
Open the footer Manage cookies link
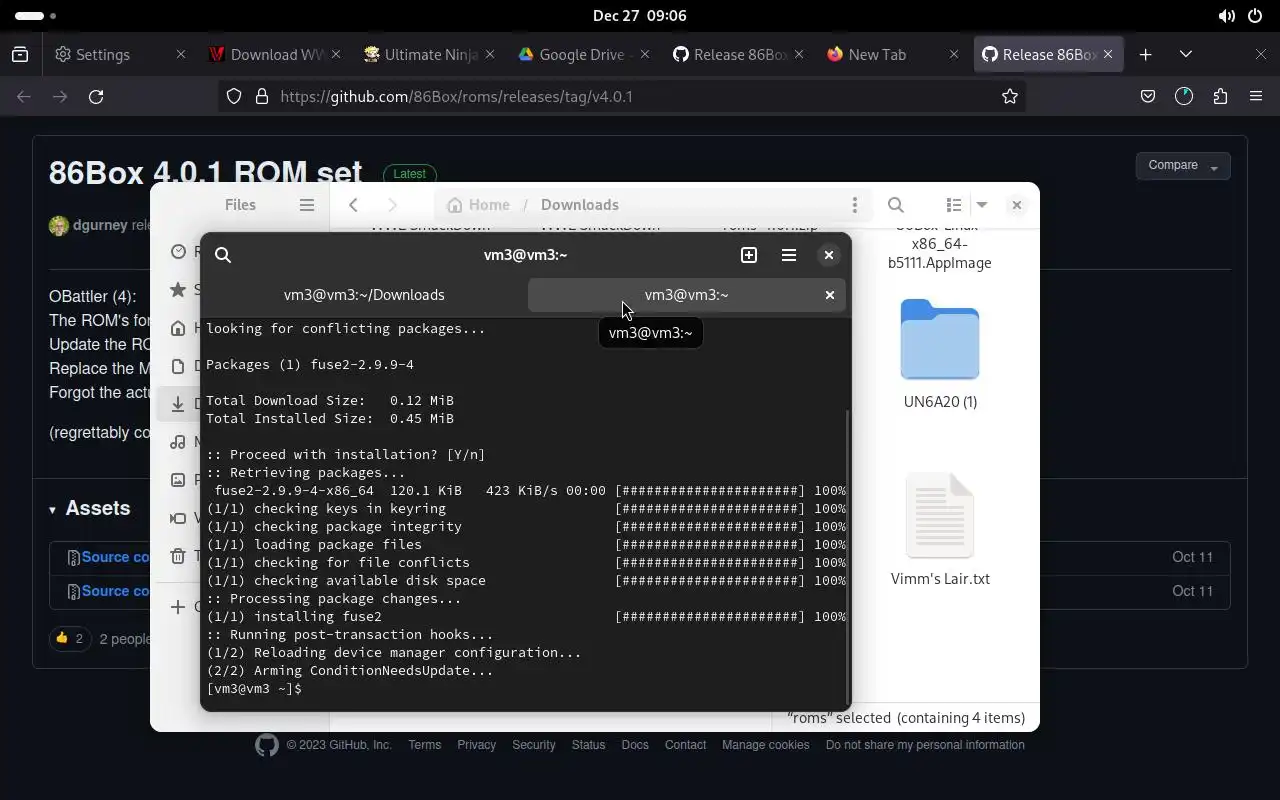click(765, 745)
